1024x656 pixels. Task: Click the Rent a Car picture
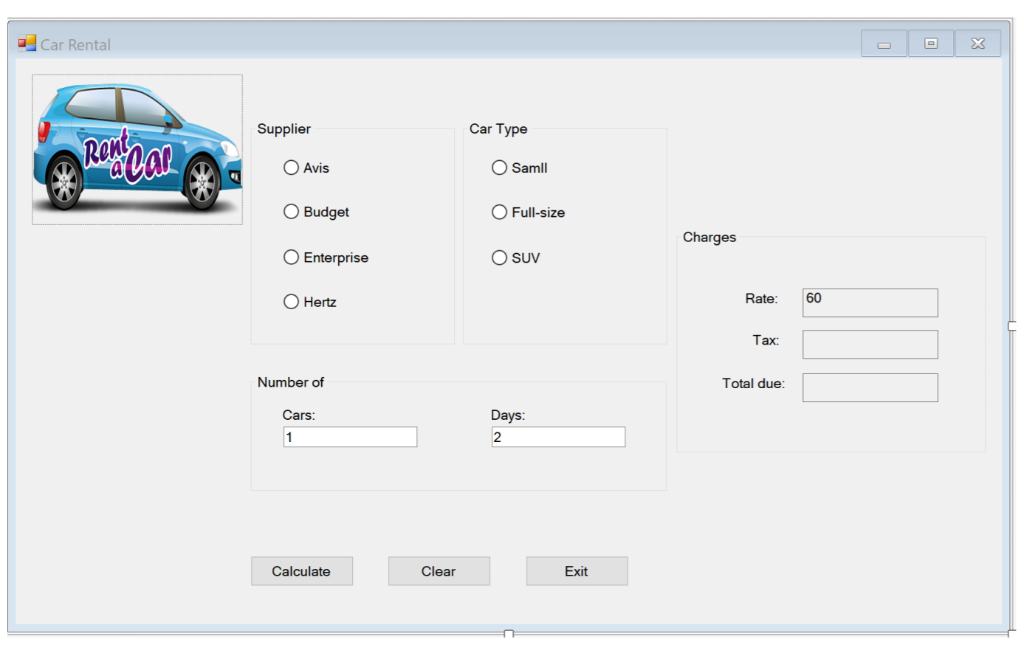pos(137,150)
